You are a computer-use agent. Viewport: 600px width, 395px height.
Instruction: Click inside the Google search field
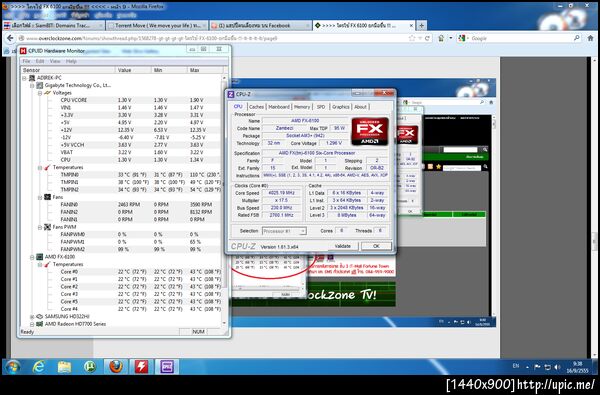click(521, 38)
